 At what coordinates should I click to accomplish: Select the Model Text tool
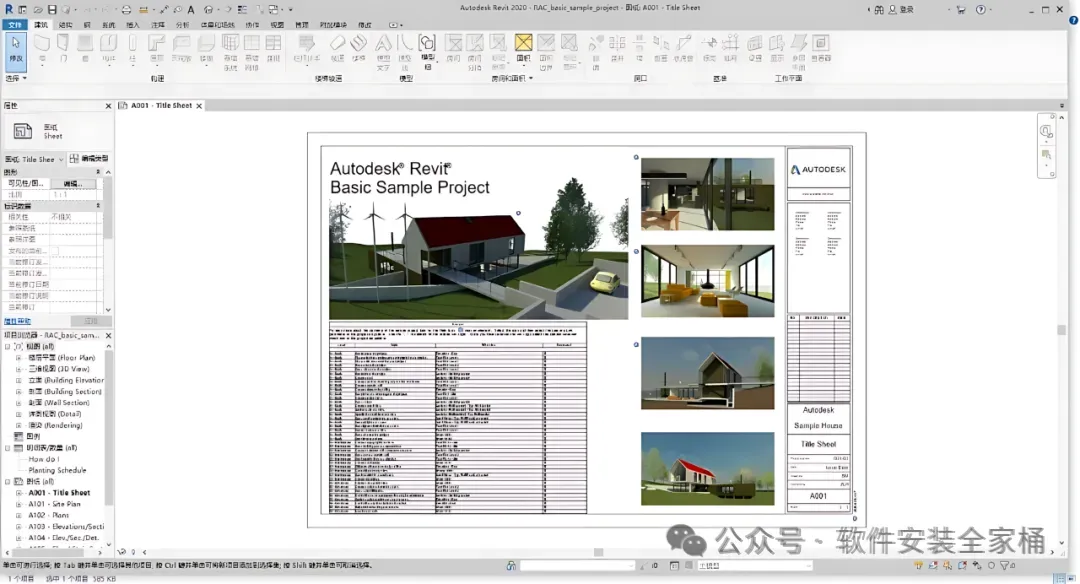click(x=384, y=51)
